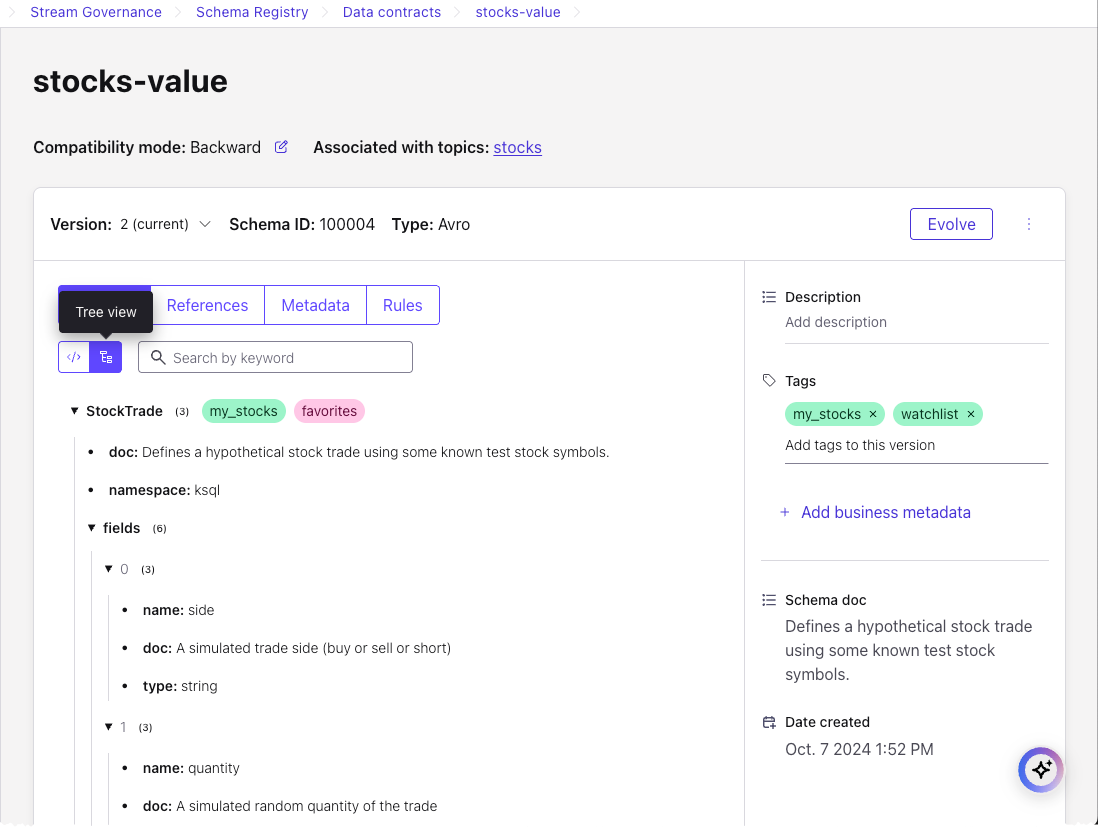Remove the watchlist tag via x
The image size is (1098, 827).
[970, 414]
